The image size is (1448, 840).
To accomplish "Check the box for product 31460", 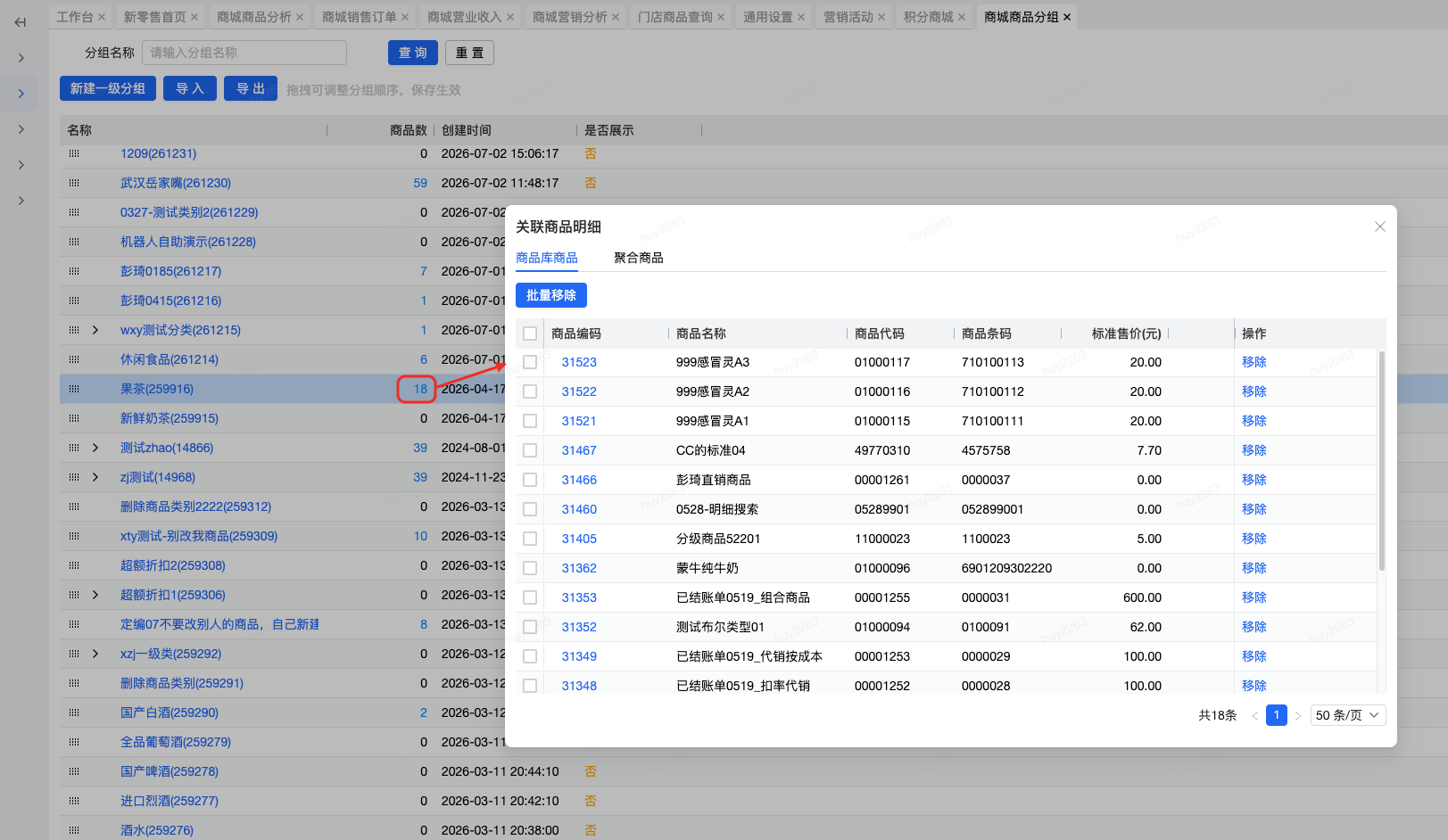I will pyautogui.click(x=530, y=509).
